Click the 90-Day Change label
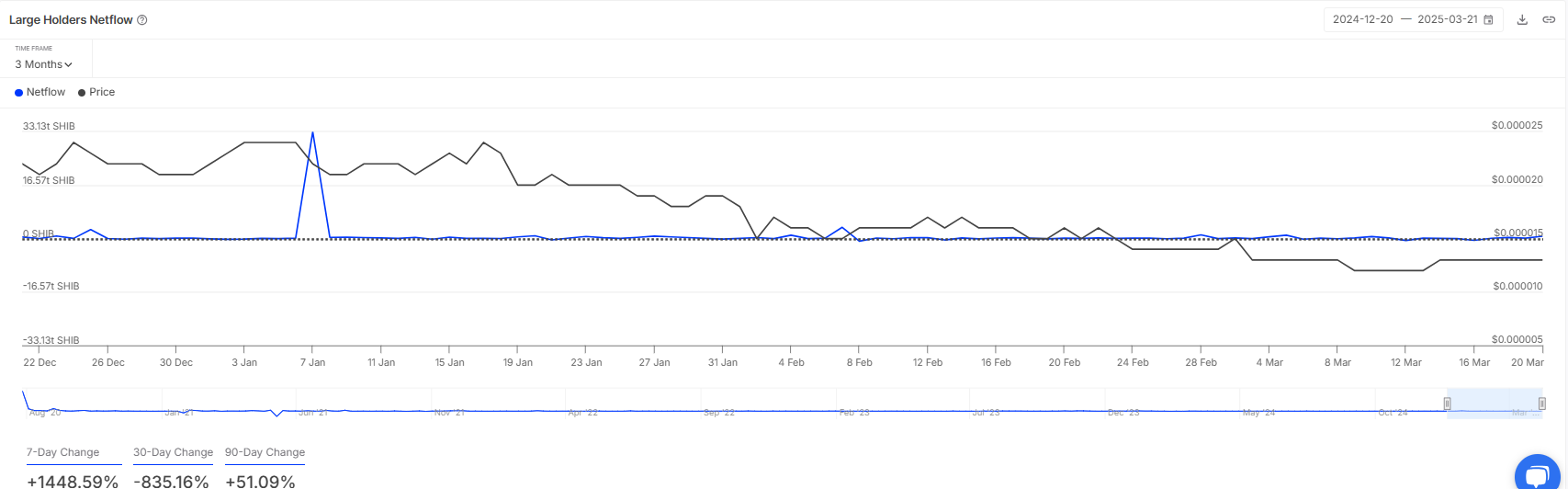Viewport: 1568px width, 489px height. point(265,452)
